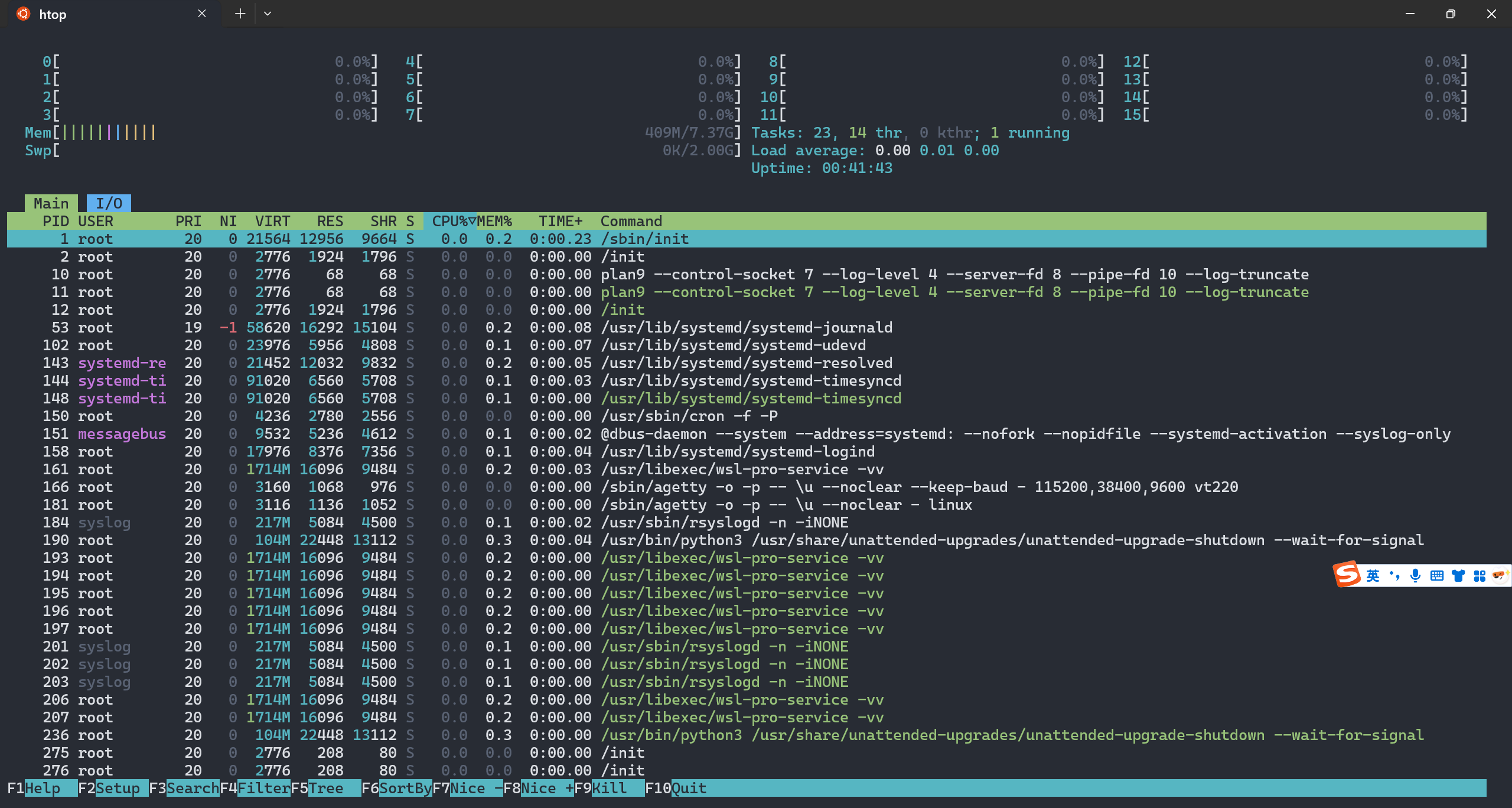Click F3 Search in the function bar
This screenshot has height=808, width=1512.
tap(184, 789)
